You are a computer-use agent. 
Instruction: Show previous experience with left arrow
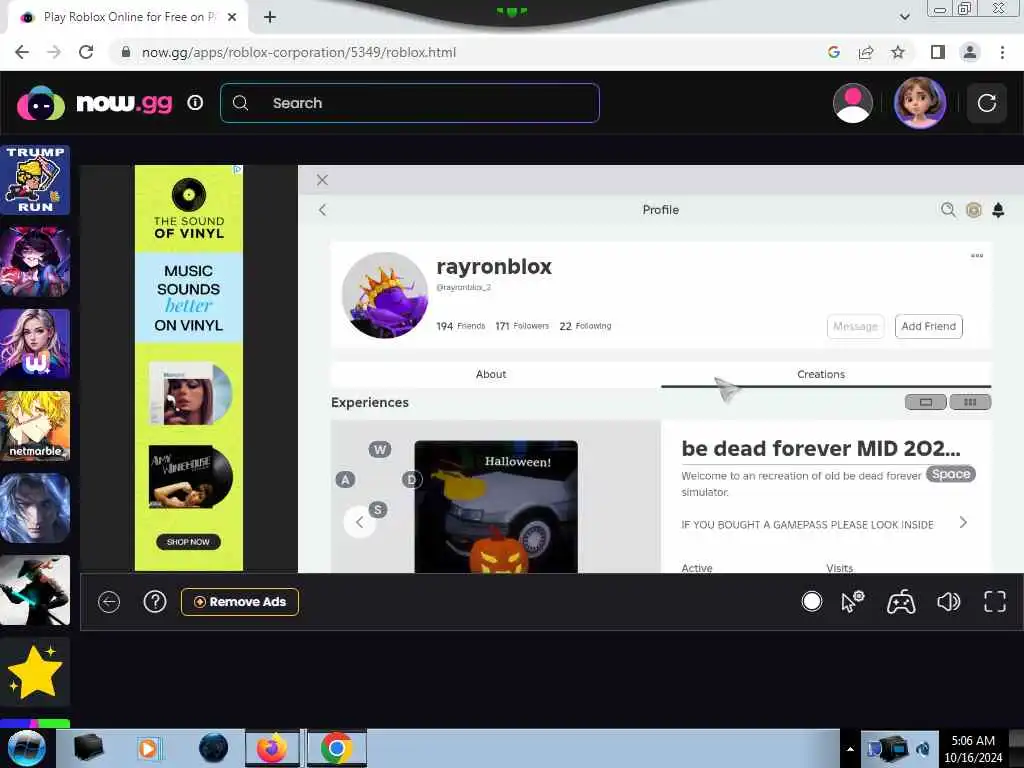(360, 522)
